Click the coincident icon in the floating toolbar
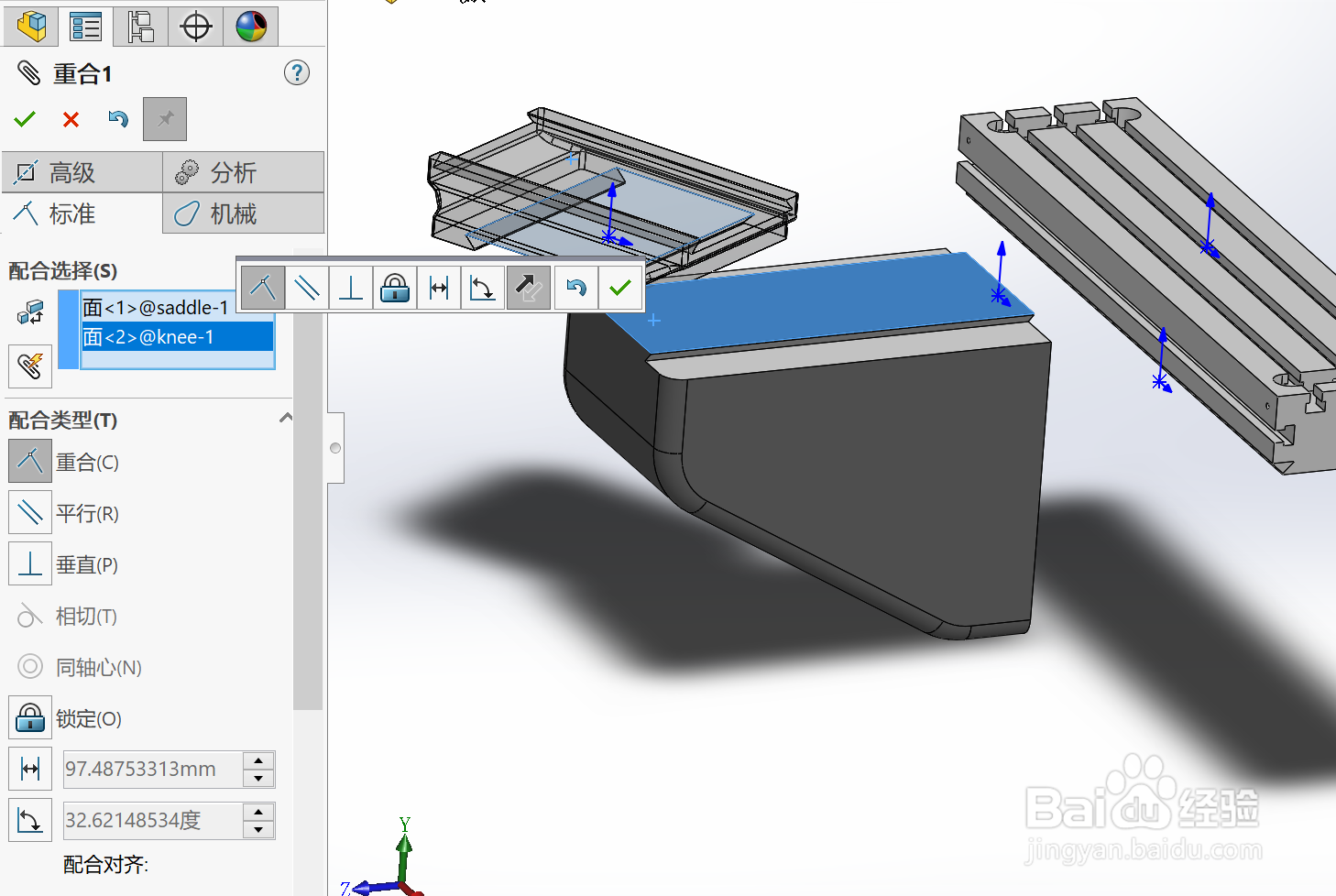The width and height of the screenshot is (1336, 896). point(263,289)
